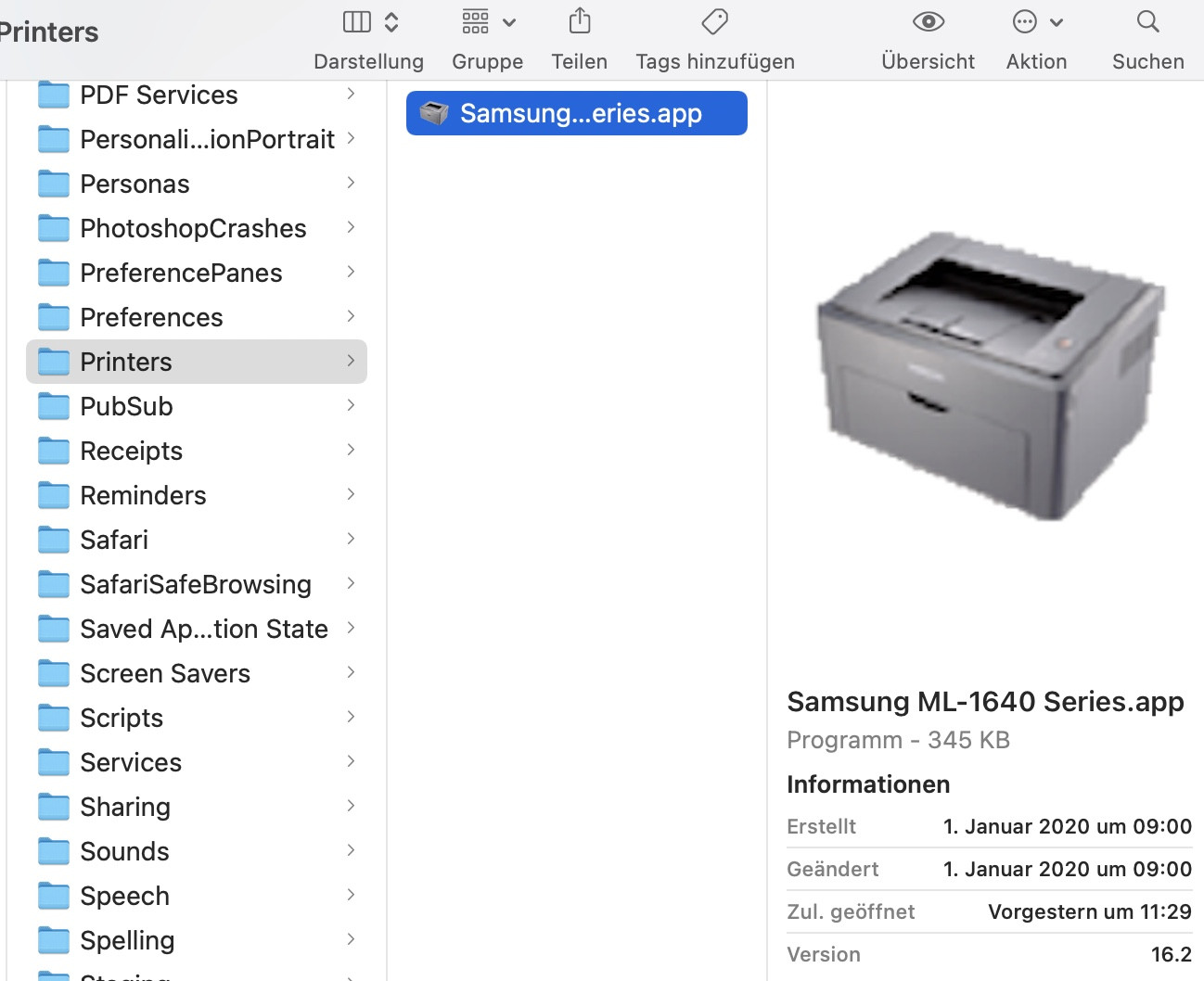Expand the Preferences folder chevron
The width and height of the screenshot is (1204, 981).
point(351,316)
